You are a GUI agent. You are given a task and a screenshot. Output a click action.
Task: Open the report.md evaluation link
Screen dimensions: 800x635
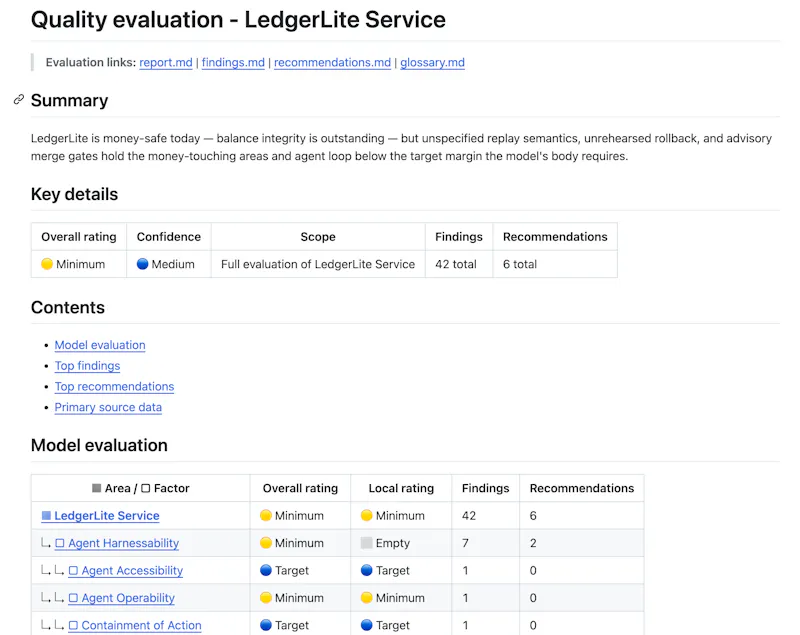coord(166,63)
